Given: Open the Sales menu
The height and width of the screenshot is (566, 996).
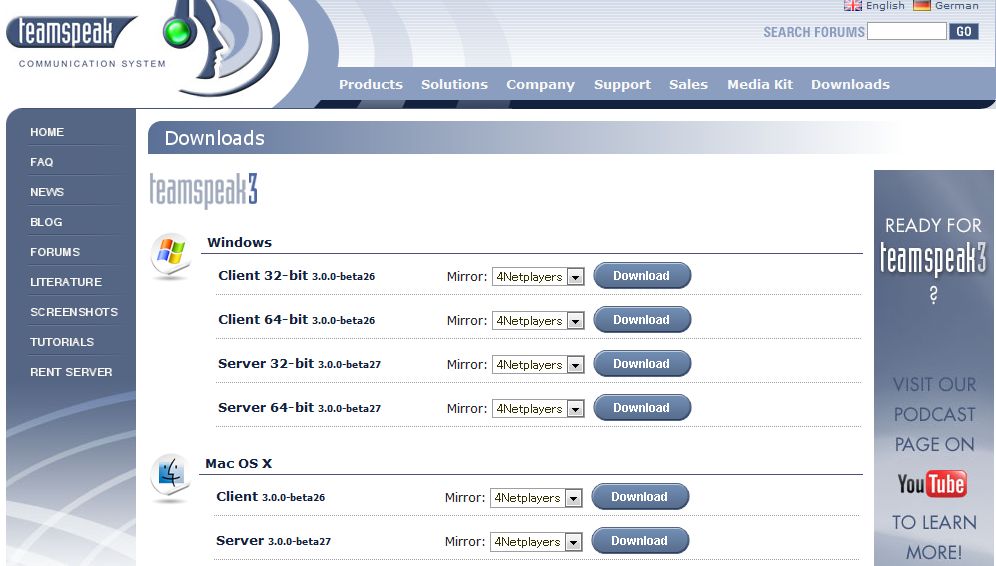Looking at the screenshot, I should click(x=688, y=84).
